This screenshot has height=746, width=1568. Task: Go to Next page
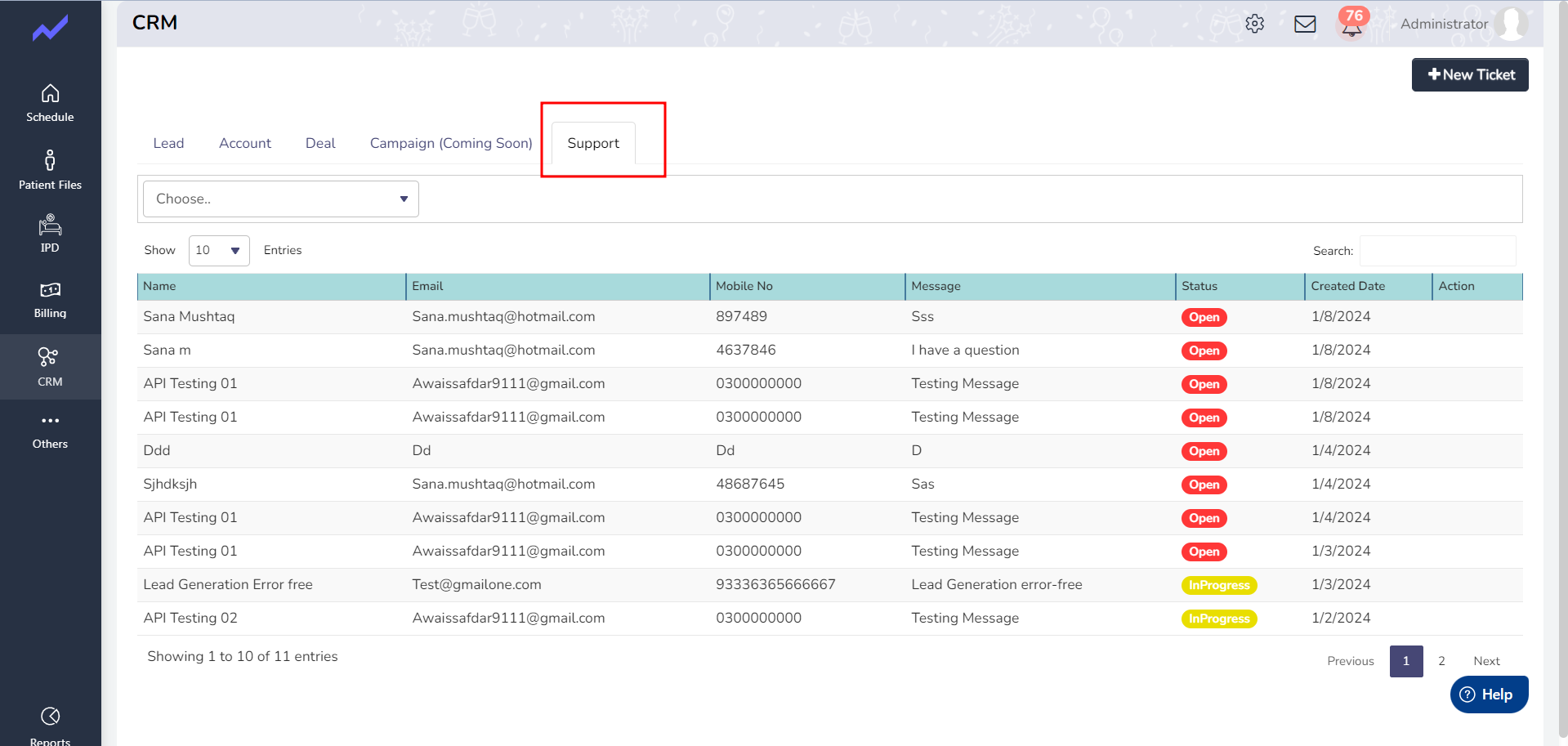tap(1486, 661)
